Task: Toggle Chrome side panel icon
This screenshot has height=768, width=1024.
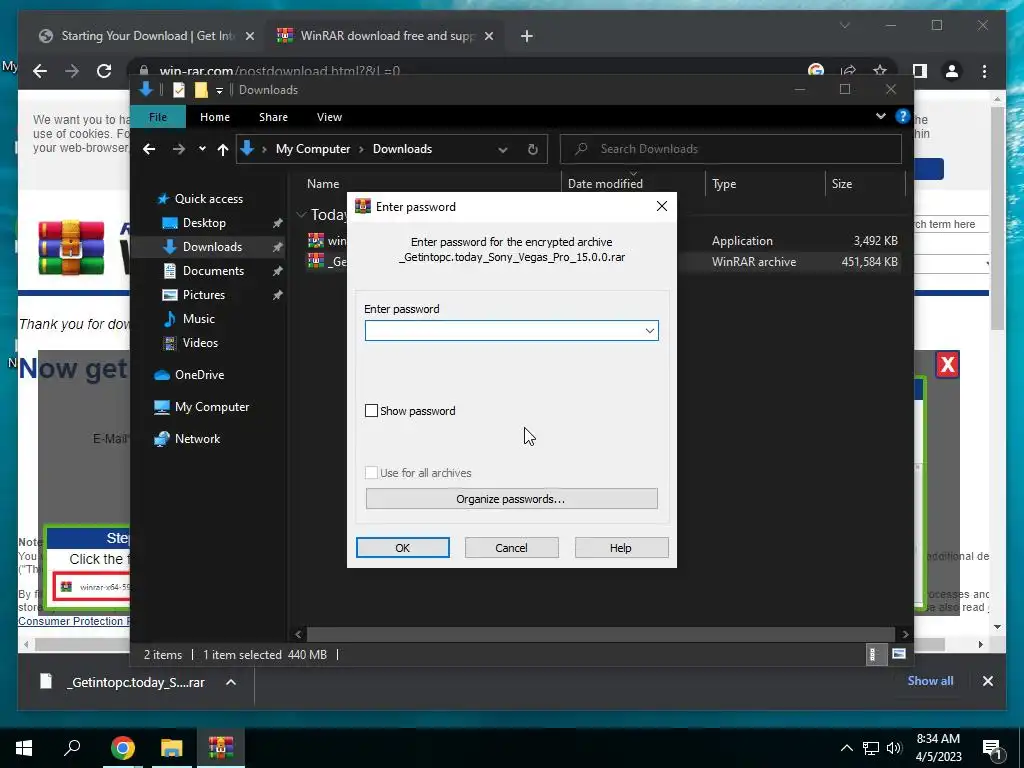Action: pos(920,71)
